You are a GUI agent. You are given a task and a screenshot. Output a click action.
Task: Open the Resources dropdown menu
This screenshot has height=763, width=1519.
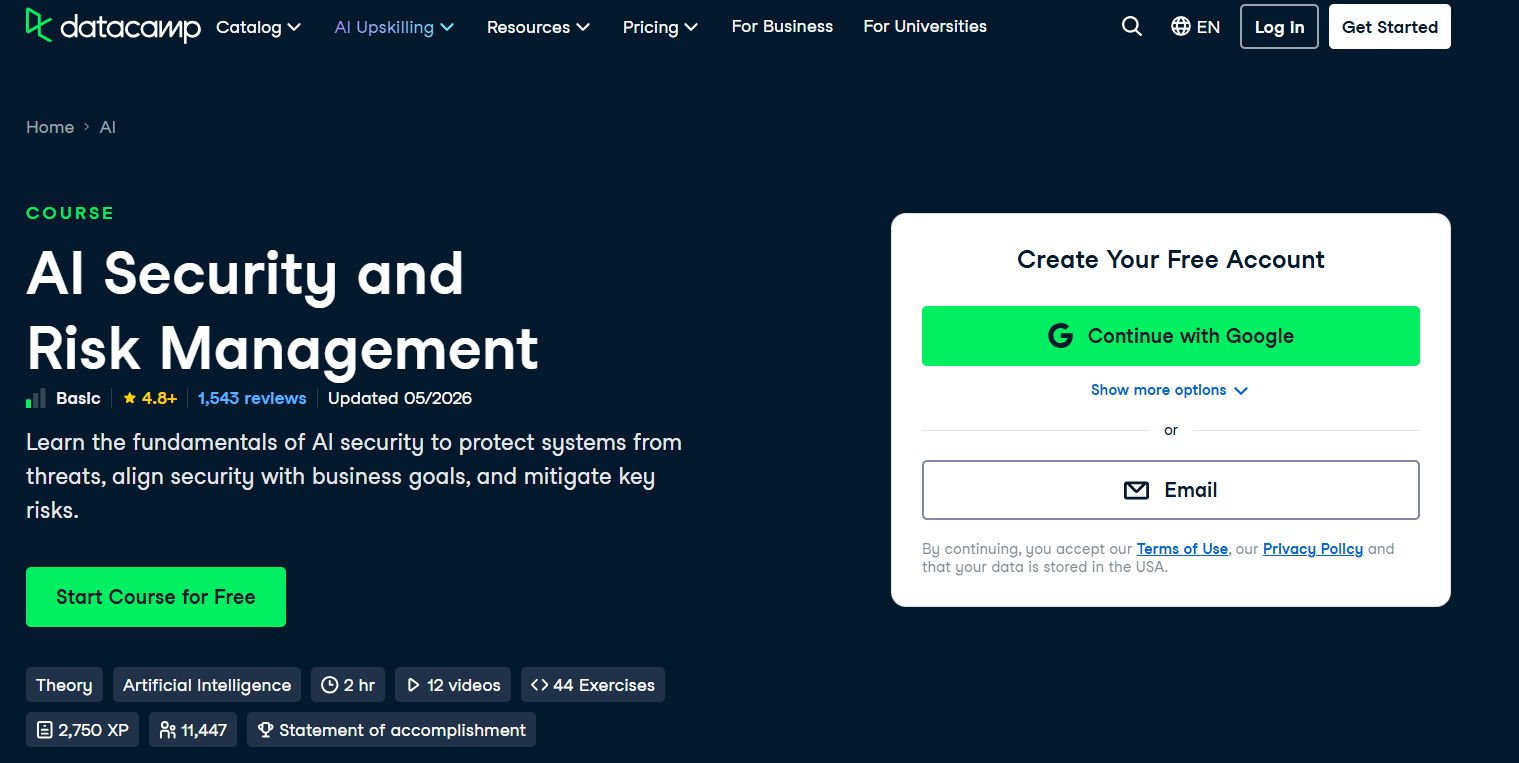pyautogui.click(x=538, y=27)
